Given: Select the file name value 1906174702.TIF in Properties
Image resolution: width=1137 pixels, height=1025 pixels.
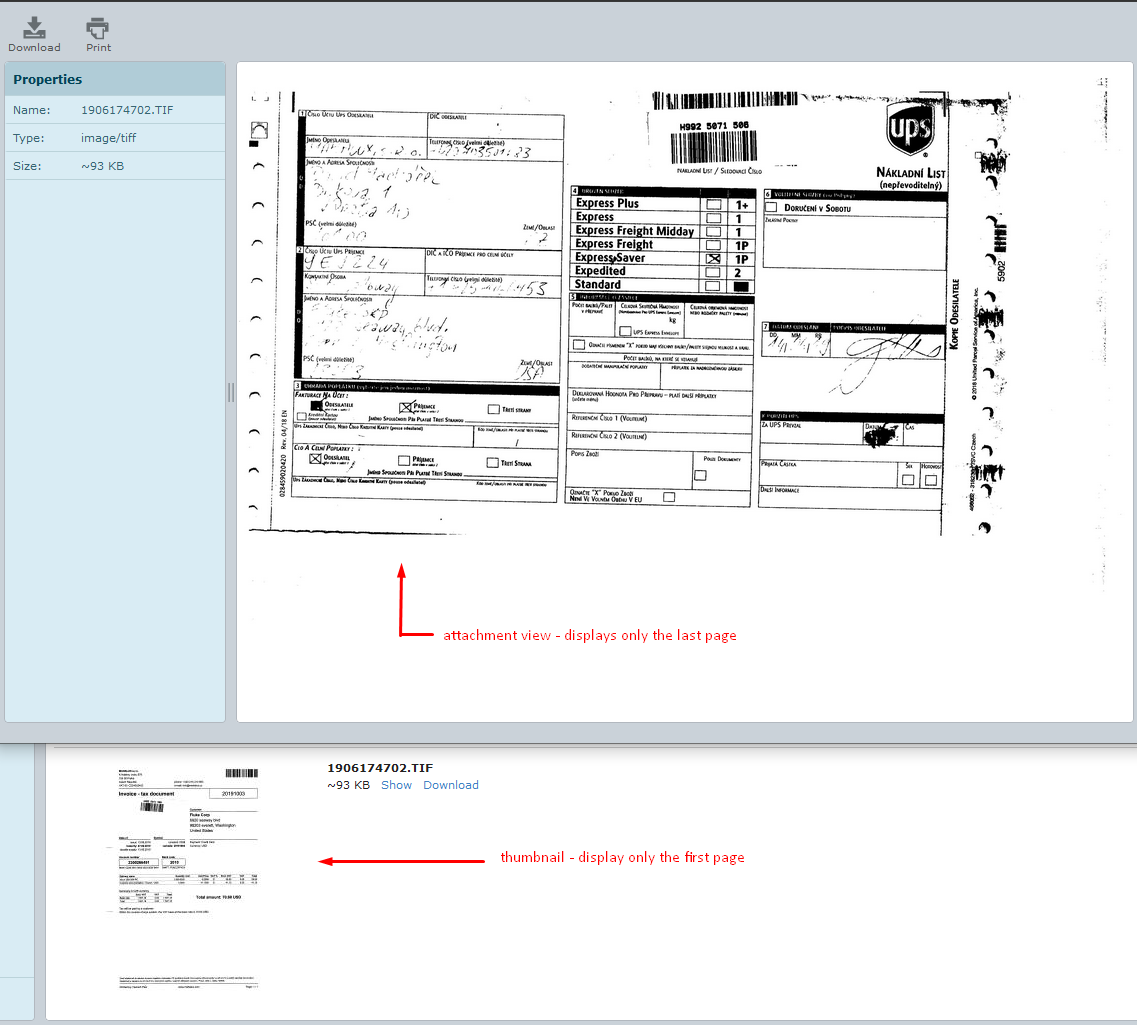Looking at the screenshot, I should 127,110.
